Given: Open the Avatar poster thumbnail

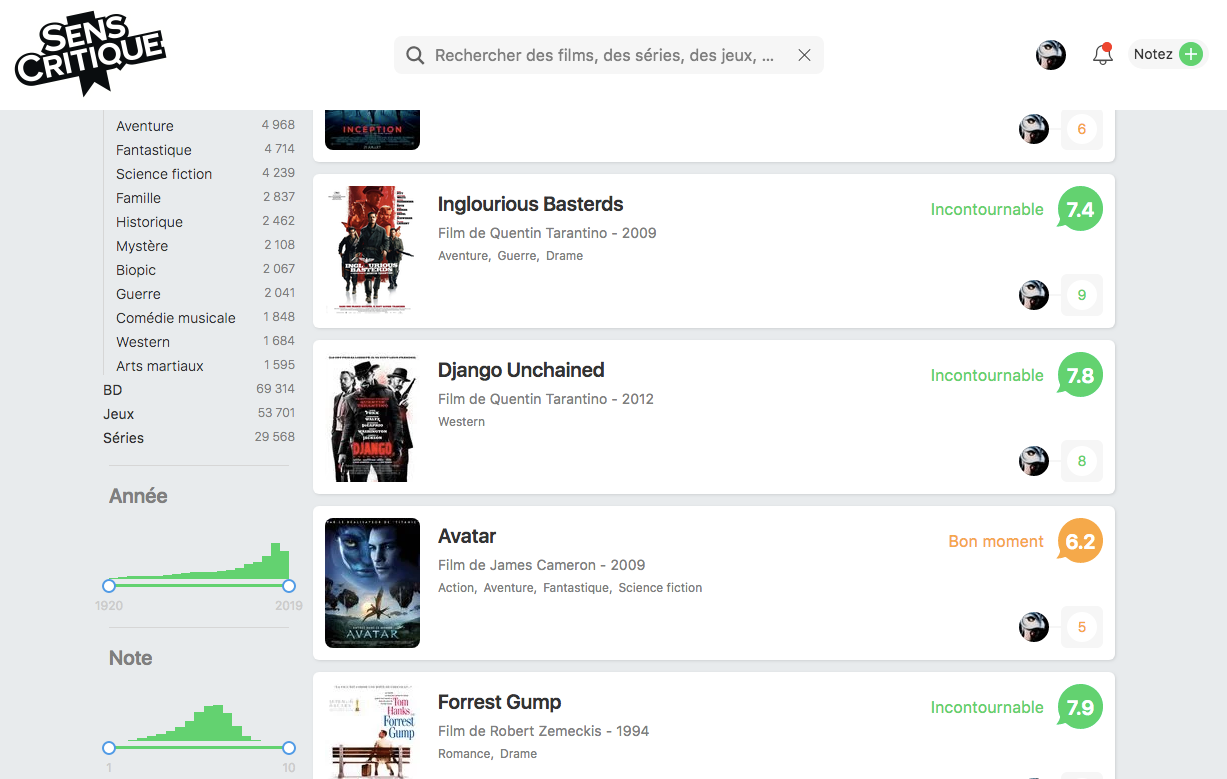Looking at the screenshot, I should [372, 582].
